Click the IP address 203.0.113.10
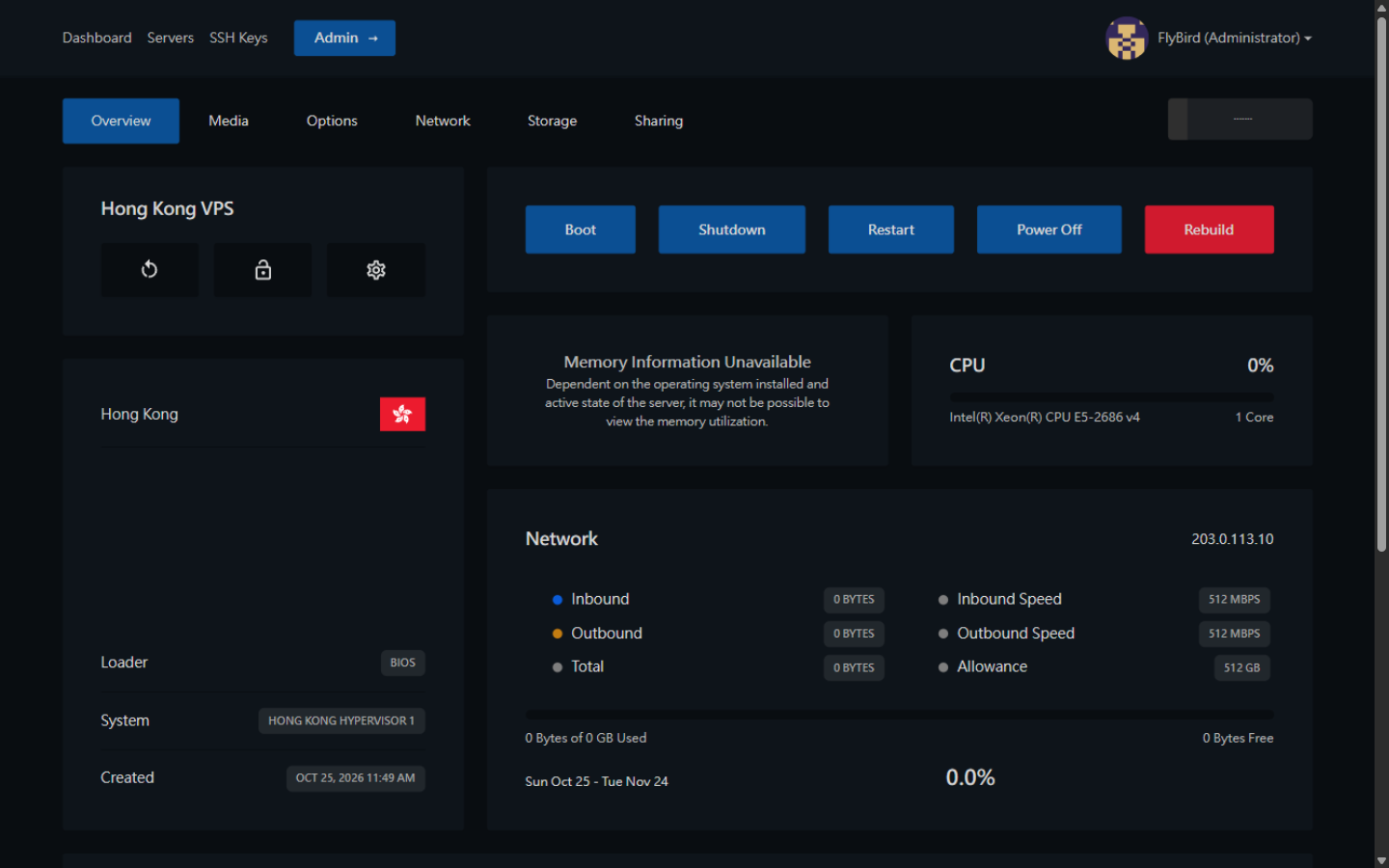Image resolution: width=1389 pixels, height=868 pixels. pos(1233,539)
